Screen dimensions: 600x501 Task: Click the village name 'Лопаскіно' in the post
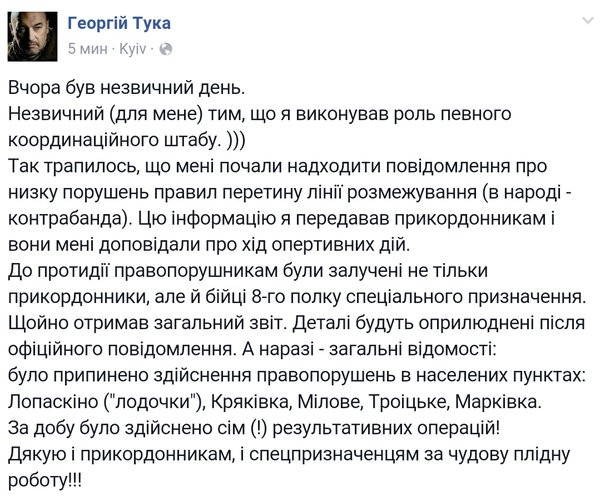click(x=53, y=401)
